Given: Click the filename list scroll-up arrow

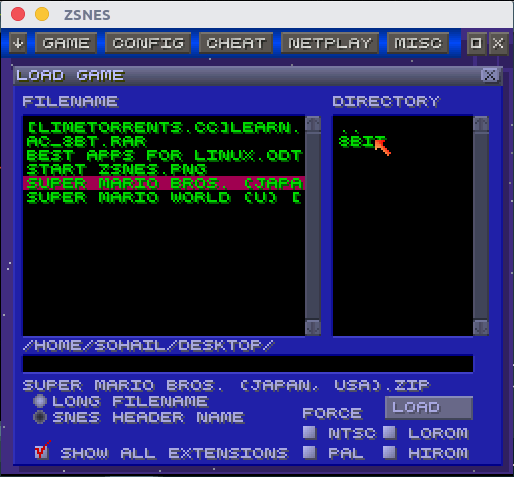Looking at the screenshot, I should [x=313, y=124].
